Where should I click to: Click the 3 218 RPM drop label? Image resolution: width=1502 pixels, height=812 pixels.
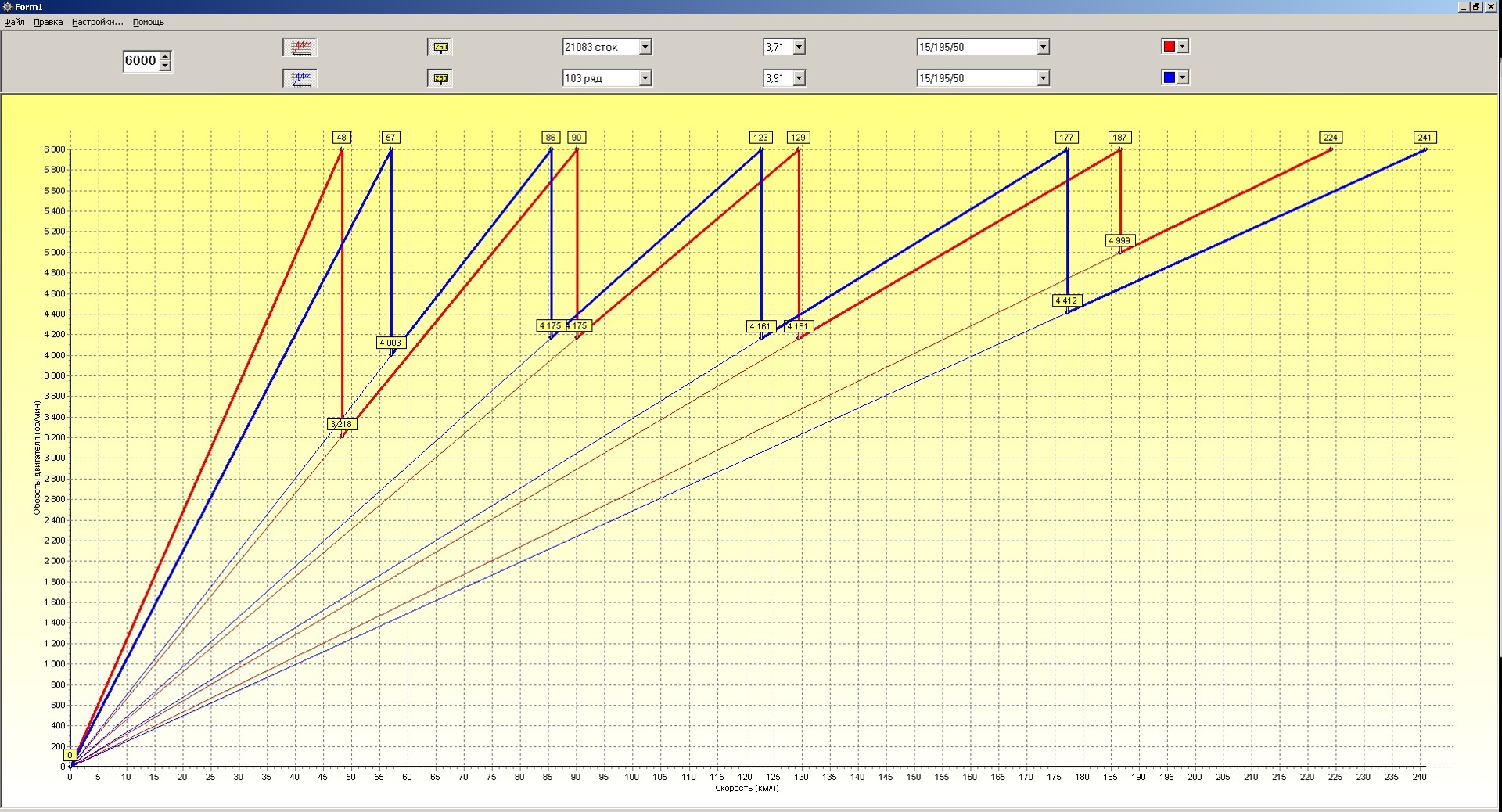(342, 424)
